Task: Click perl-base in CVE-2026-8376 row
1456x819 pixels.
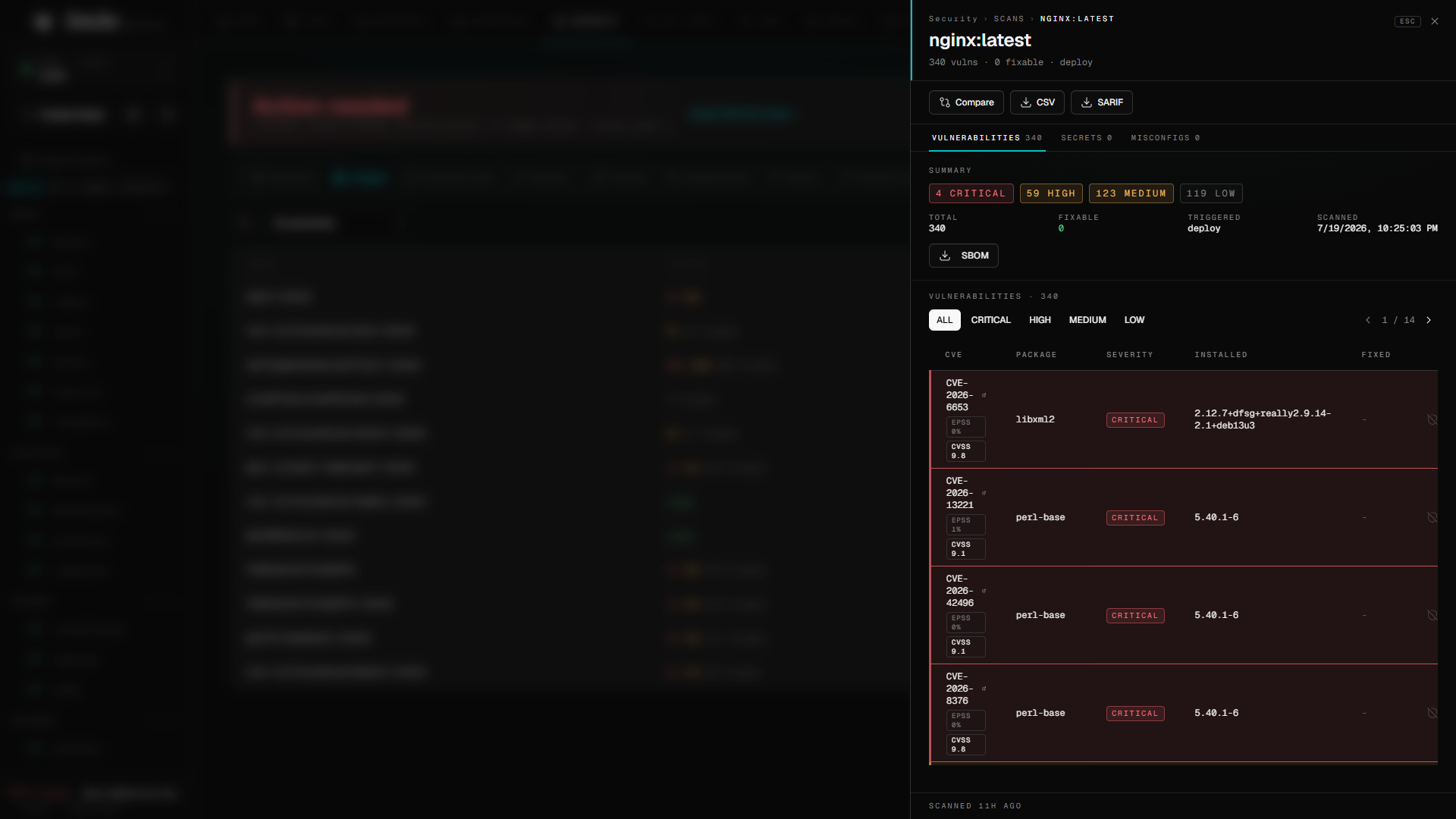Action: 1040,713
